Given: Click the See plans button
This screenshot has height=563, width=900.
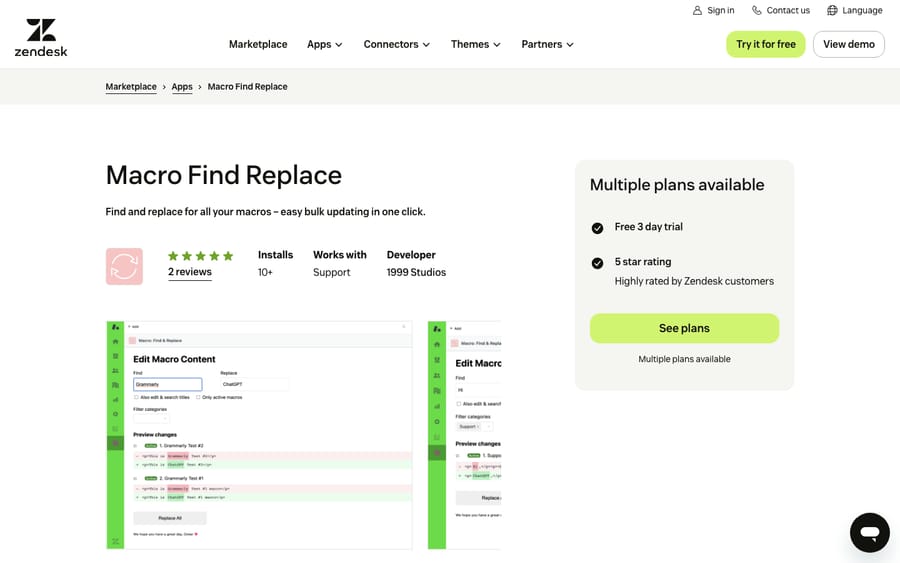Looking at the screenshot, I should click(684, 328).
